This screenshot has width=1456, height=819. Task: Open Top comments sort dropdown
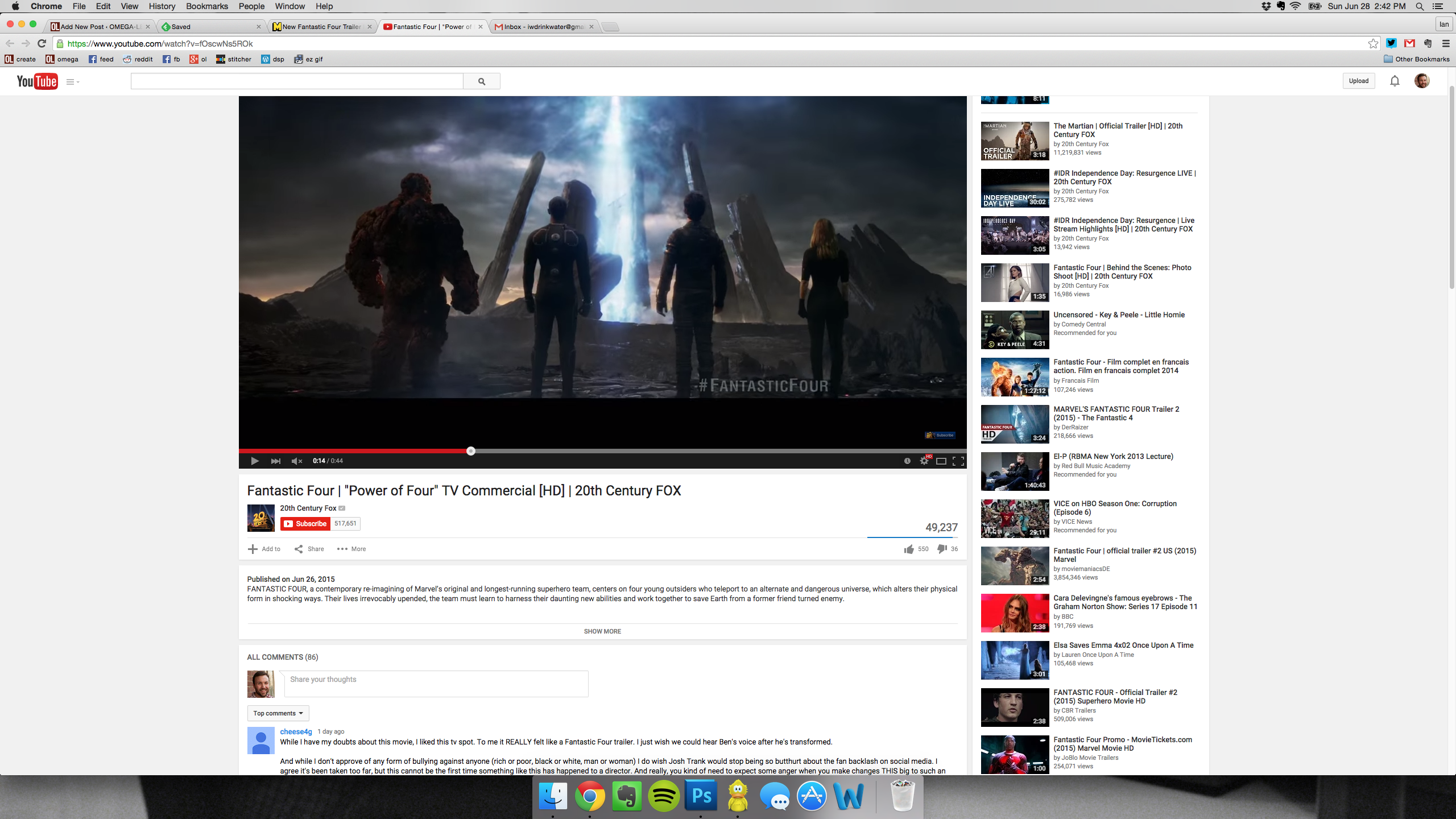pos(278,713)
